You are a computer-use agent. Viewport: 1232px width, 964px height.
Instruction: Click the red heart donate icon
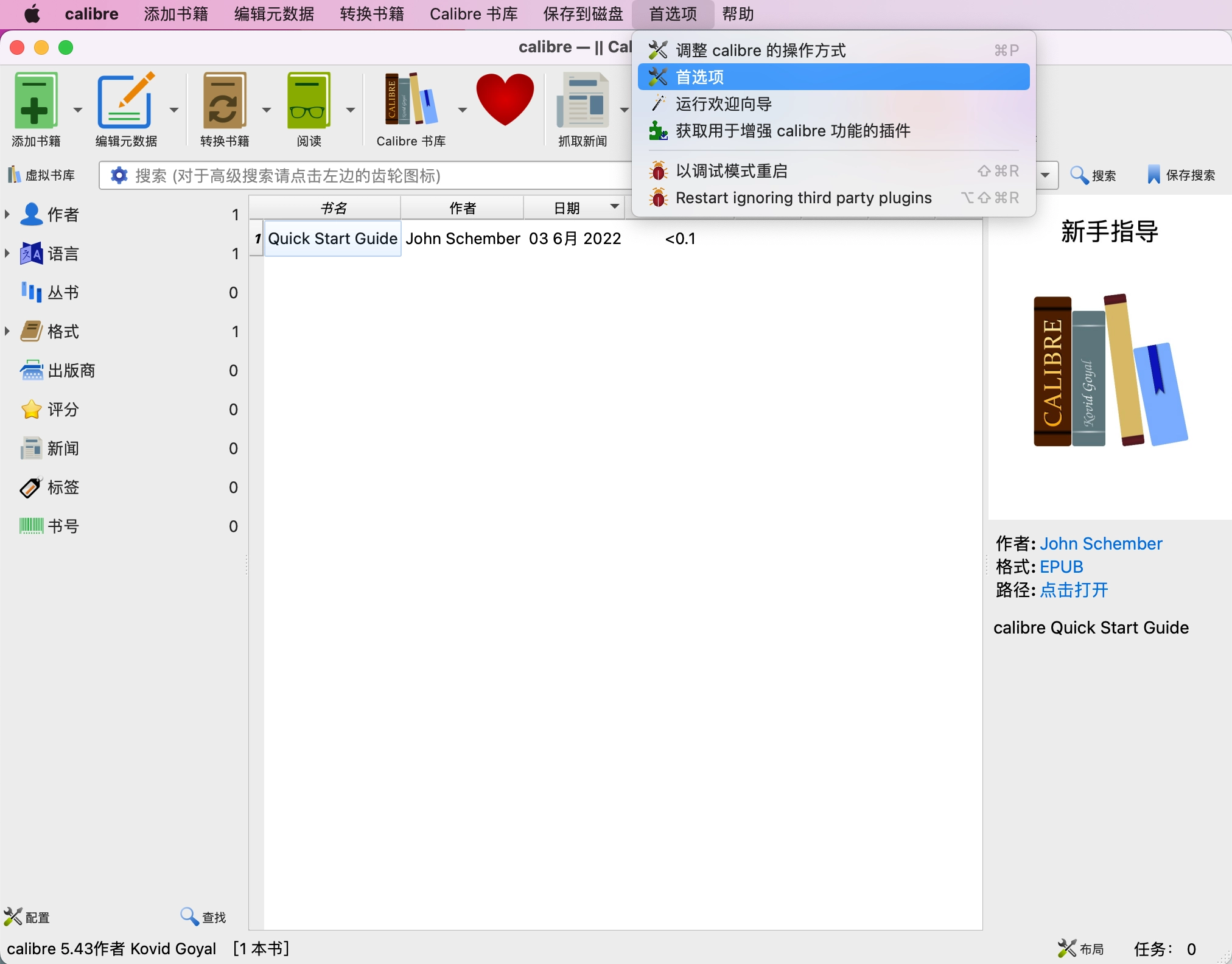click(x=505, y=100)
